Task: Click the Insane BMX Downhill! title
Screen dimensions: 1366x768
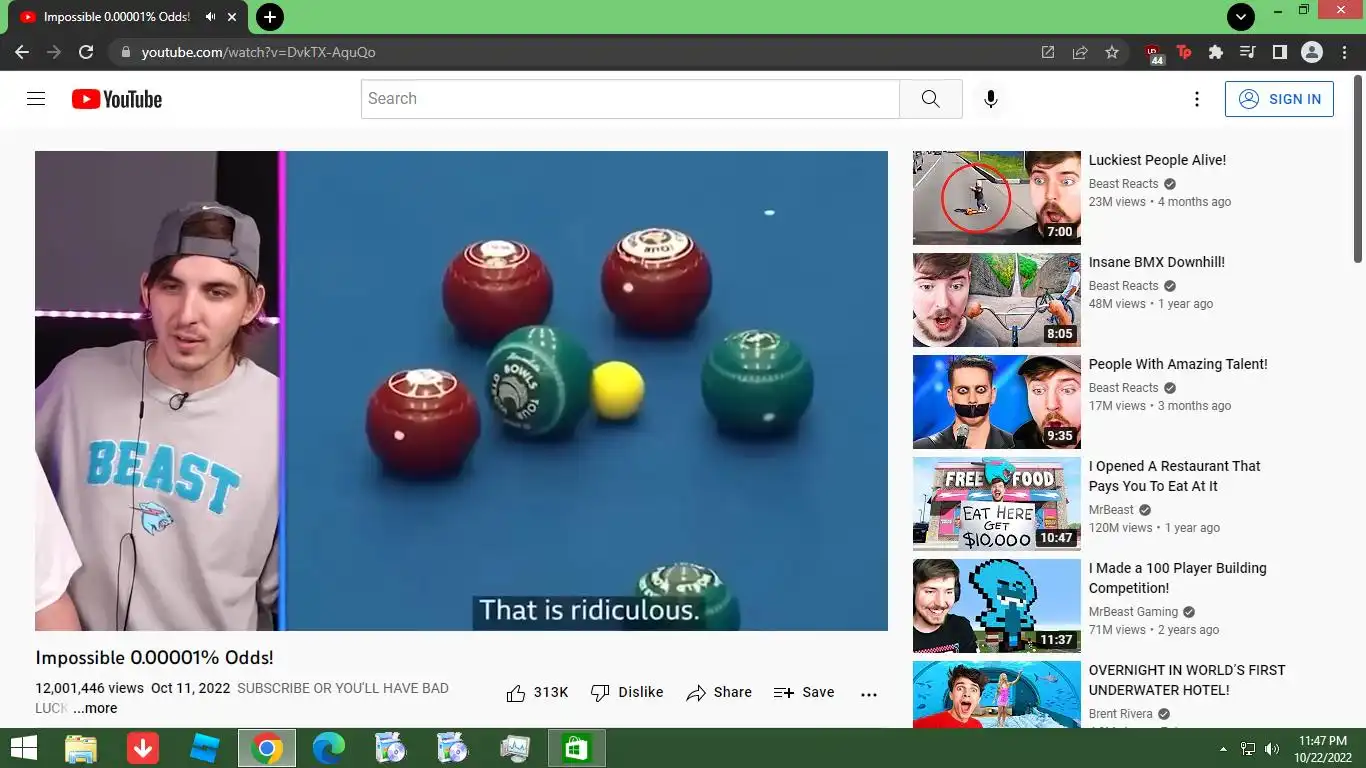Action: (1157, 262)
